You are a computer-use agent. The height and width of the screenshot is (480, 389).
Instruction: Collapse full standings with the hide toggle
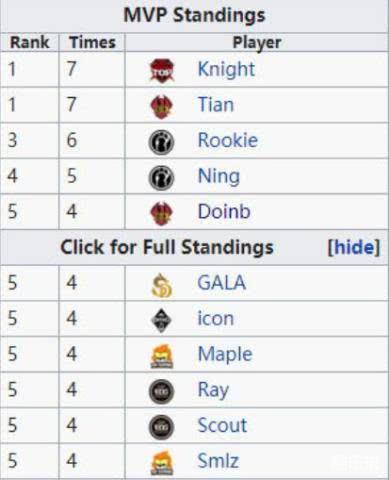pyautogui.click(x=354, y=247)
